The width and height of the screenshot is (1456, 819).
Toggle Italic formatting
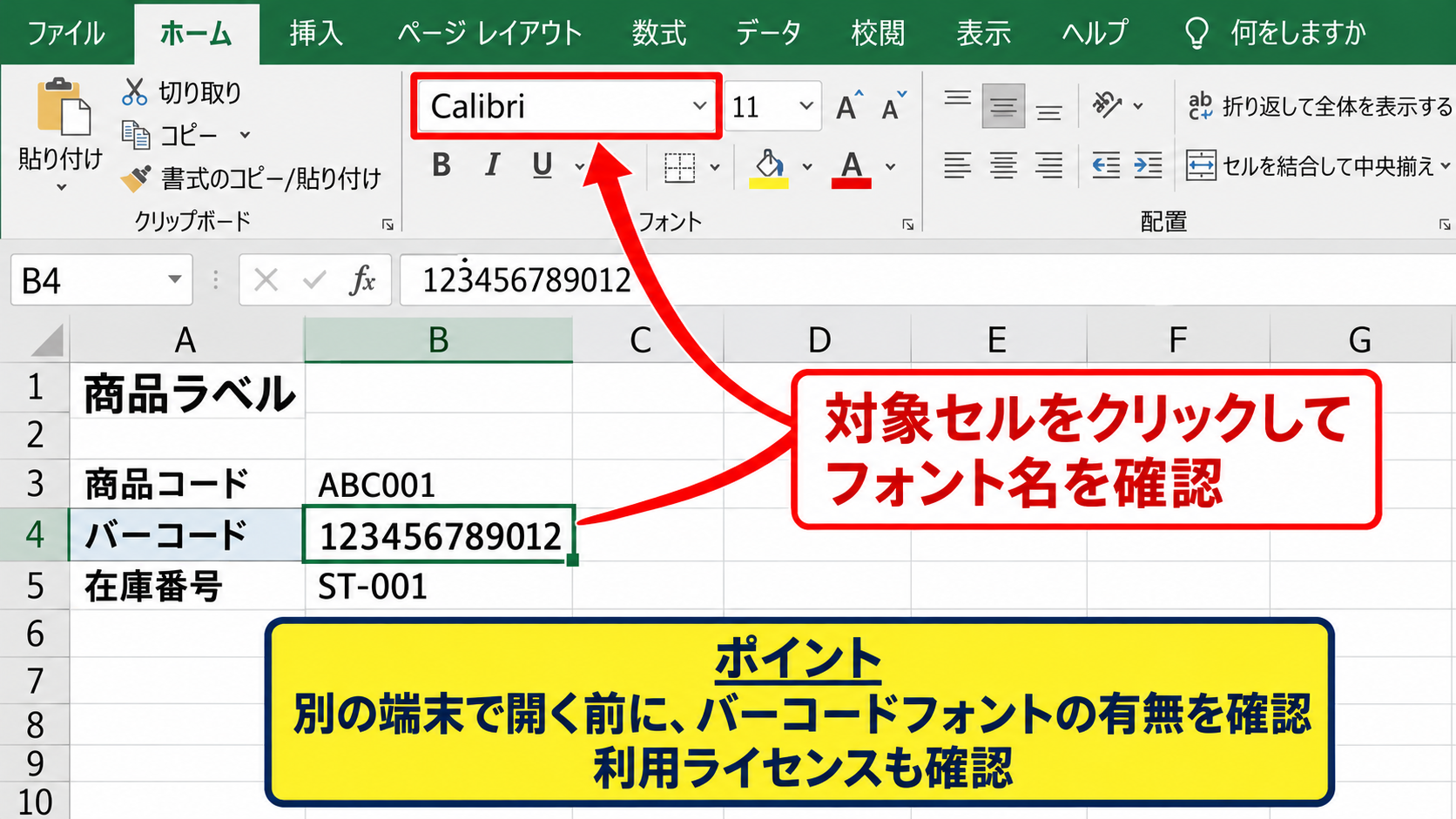pyautogui.click(x=492, y=164)
